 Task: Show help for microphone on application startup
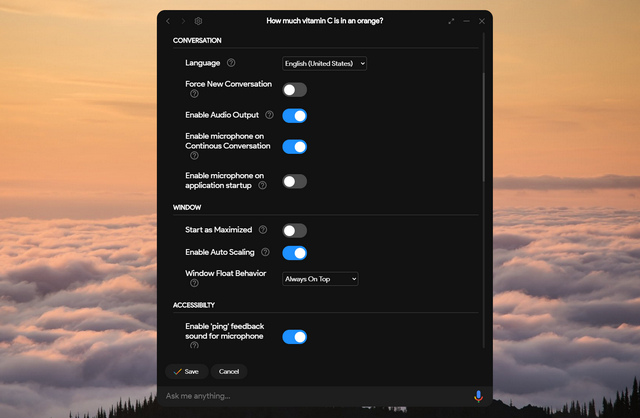click(262, 185)
